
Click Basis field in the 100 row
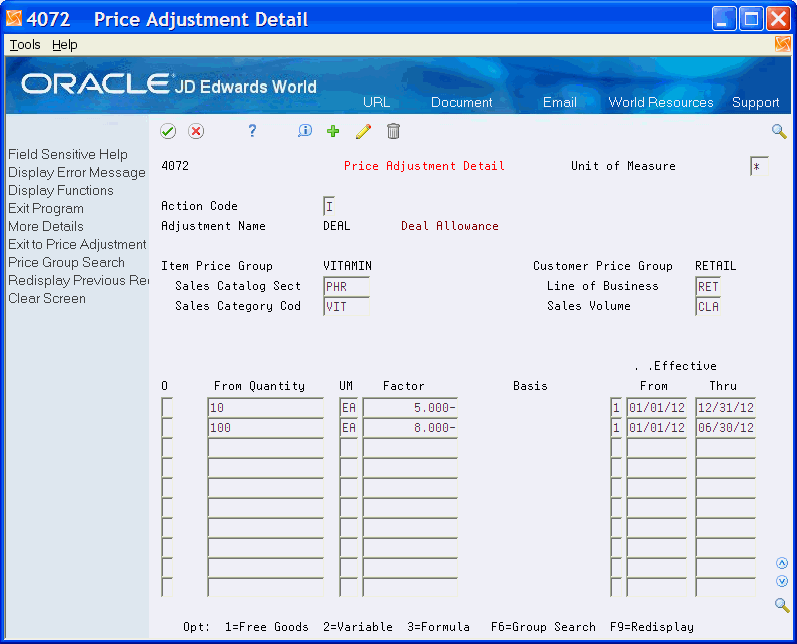pyautogui.click(x=616, y=427)
